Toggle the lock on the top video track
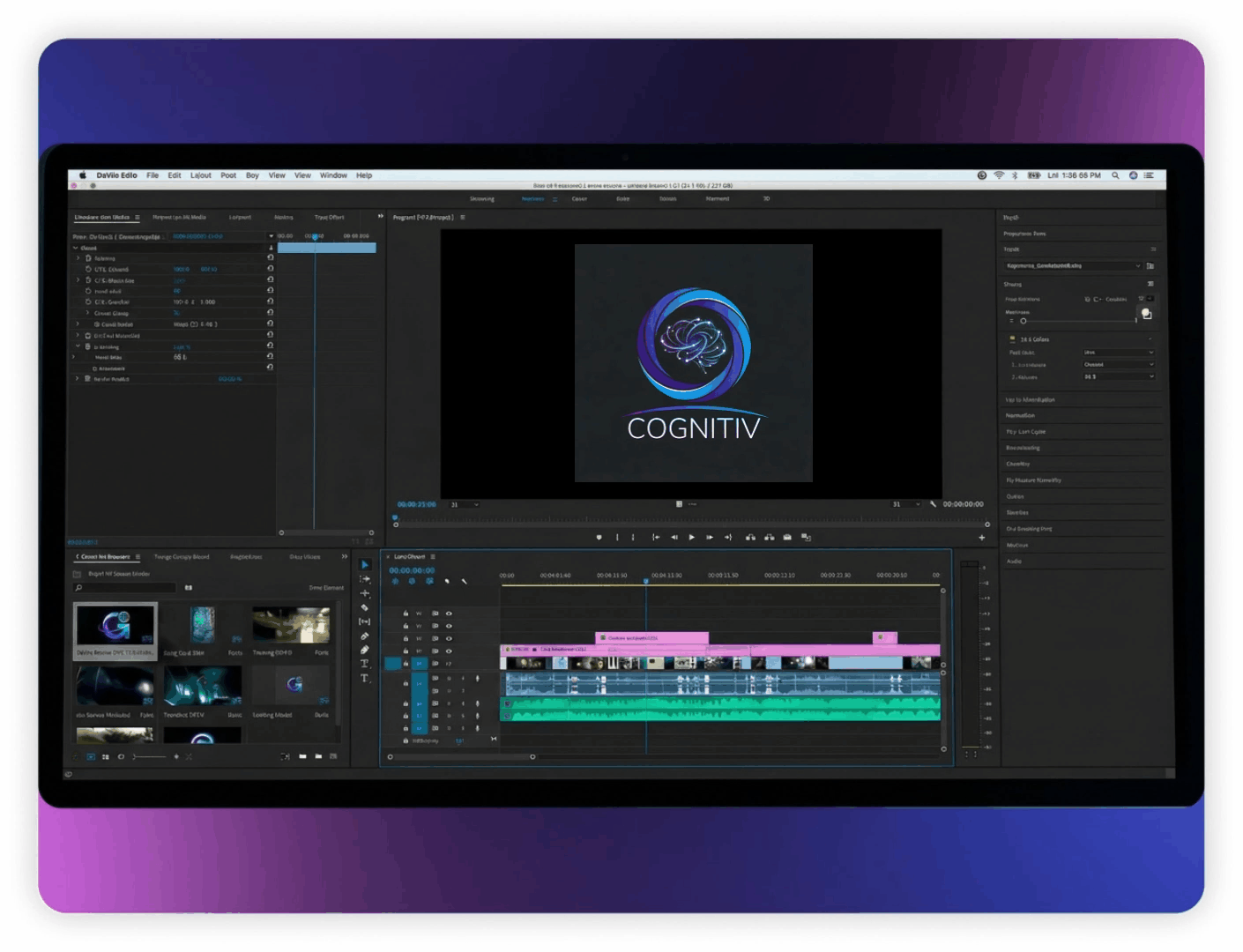1243x952 pixels. (406, 614)
